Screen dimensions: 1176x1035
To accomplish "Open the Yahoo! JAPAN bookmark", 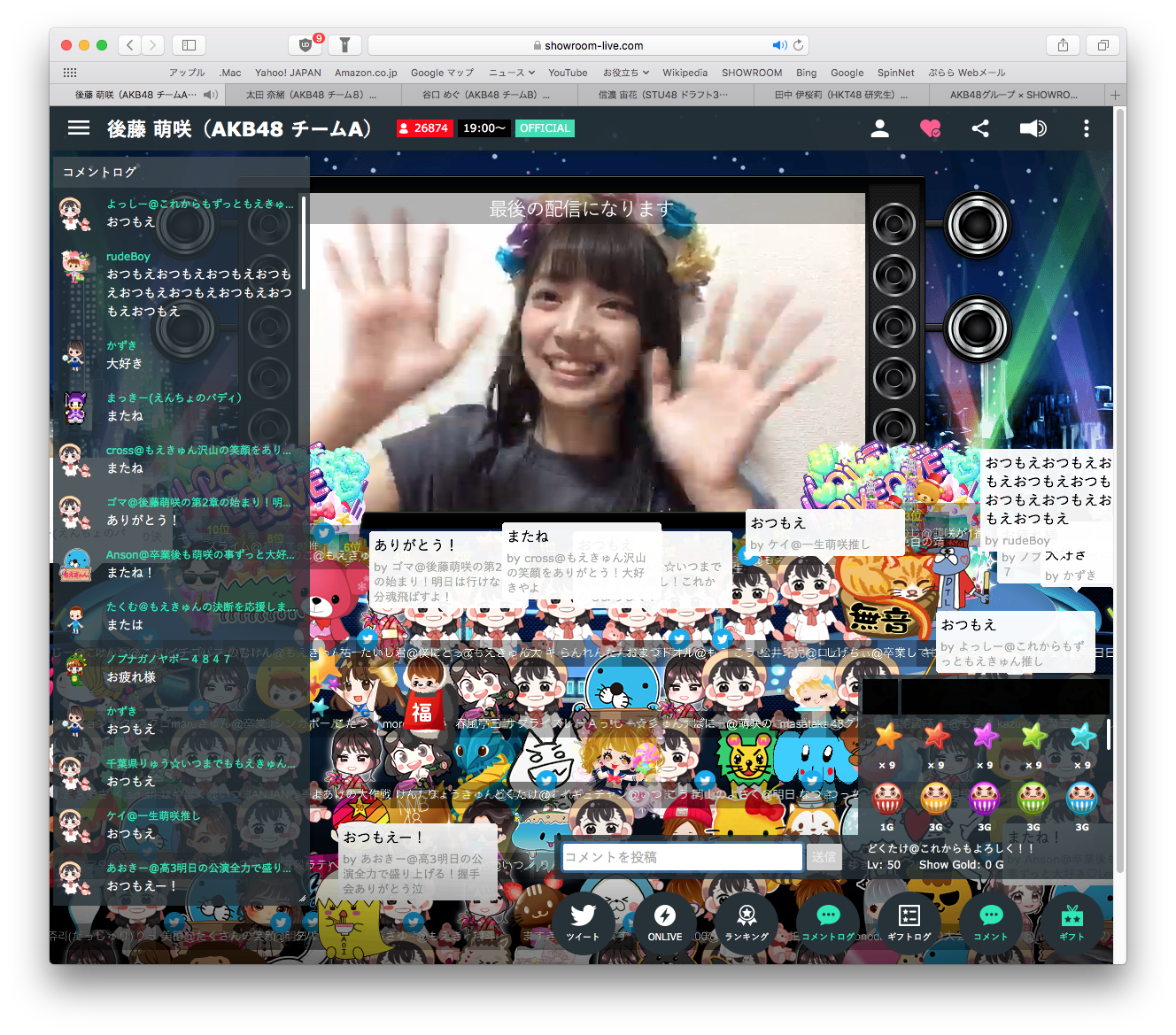I will [288, 73].
